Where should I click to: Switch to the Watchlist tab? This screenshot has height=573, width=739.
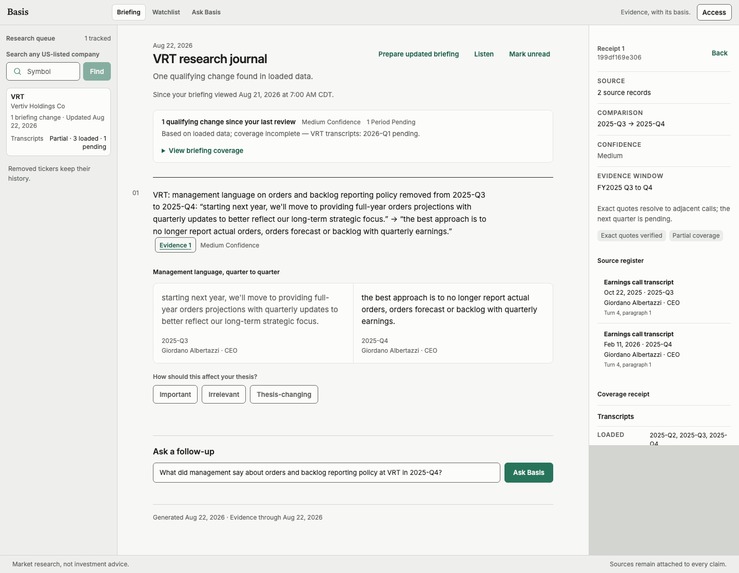pyautogui.click(x=166, y=12)
